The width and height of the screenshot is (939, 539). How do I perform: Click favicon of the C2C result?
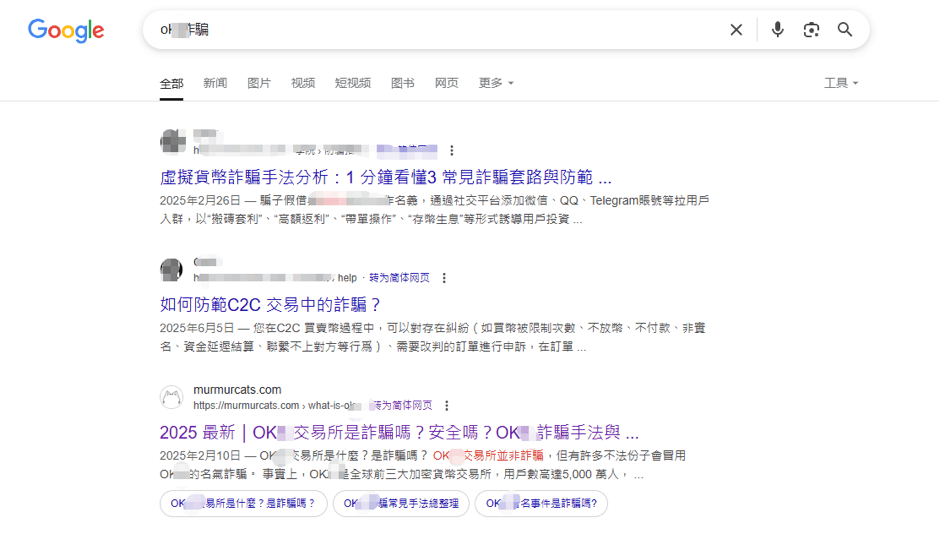[x=171, y=270]
